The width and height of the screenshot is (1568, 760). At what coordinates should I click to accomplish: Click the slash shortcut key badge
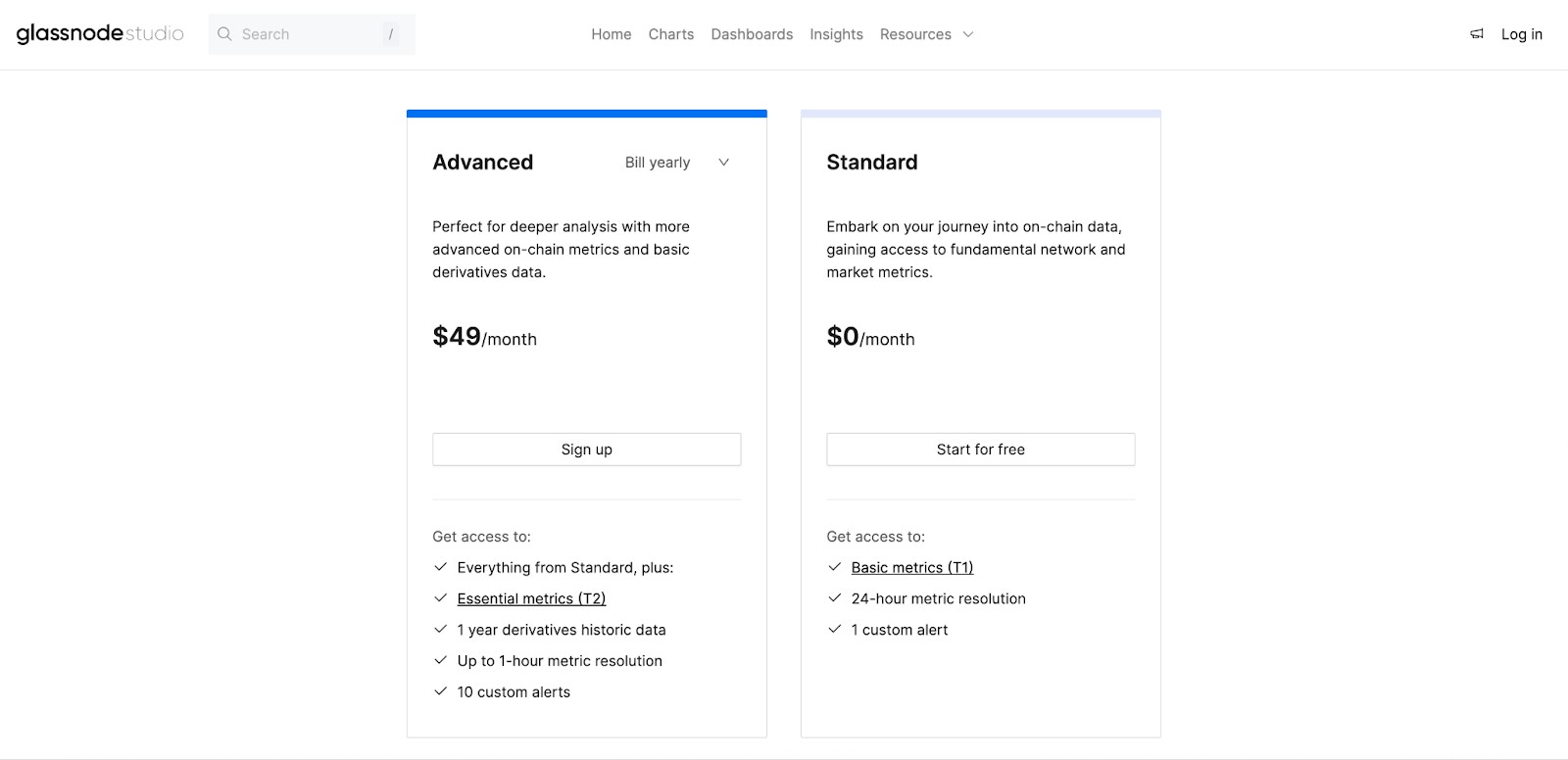(391, 34)
